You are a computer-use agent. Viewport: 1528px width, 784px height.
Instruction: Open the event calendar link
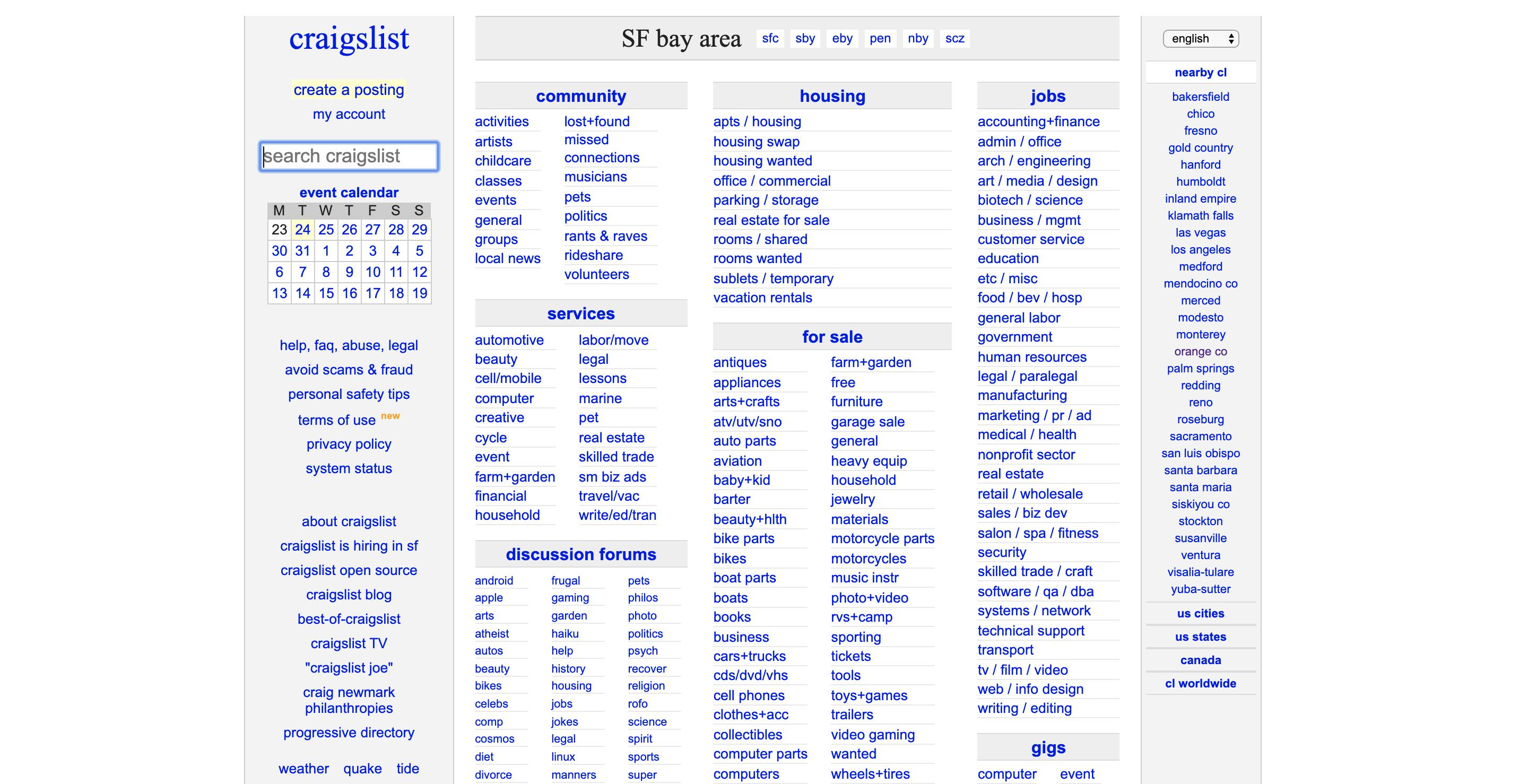click(349, 192)
